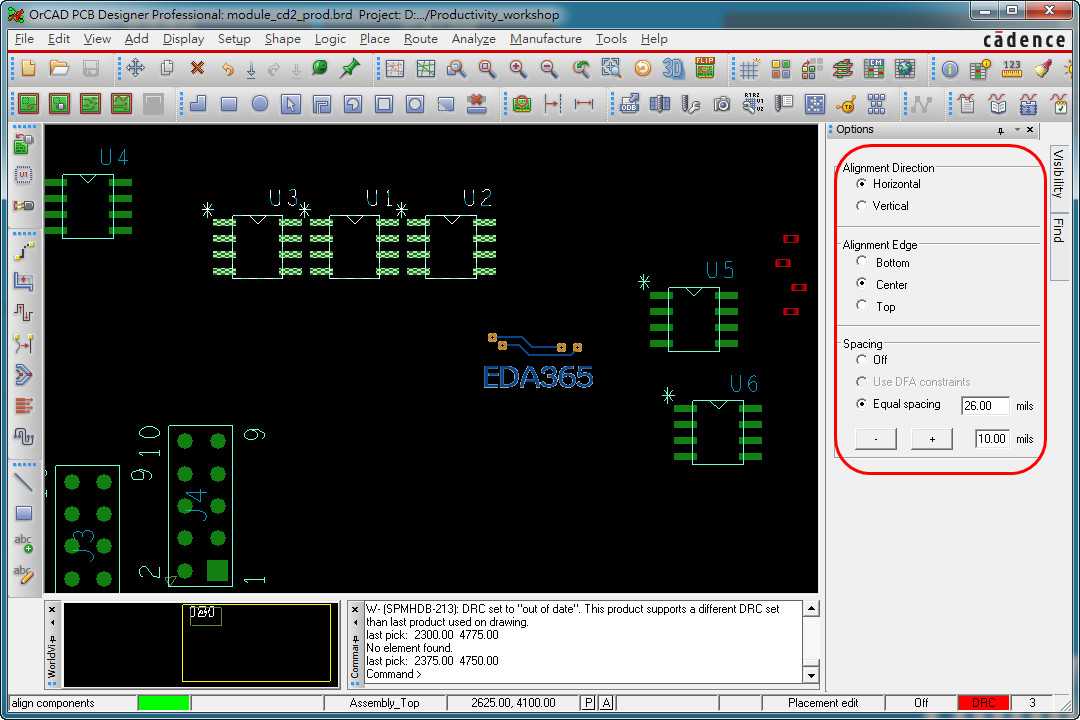The image size is (1080, 720).
Task: Click the minus spacing decrement button
Action: (x=875, y=439)
